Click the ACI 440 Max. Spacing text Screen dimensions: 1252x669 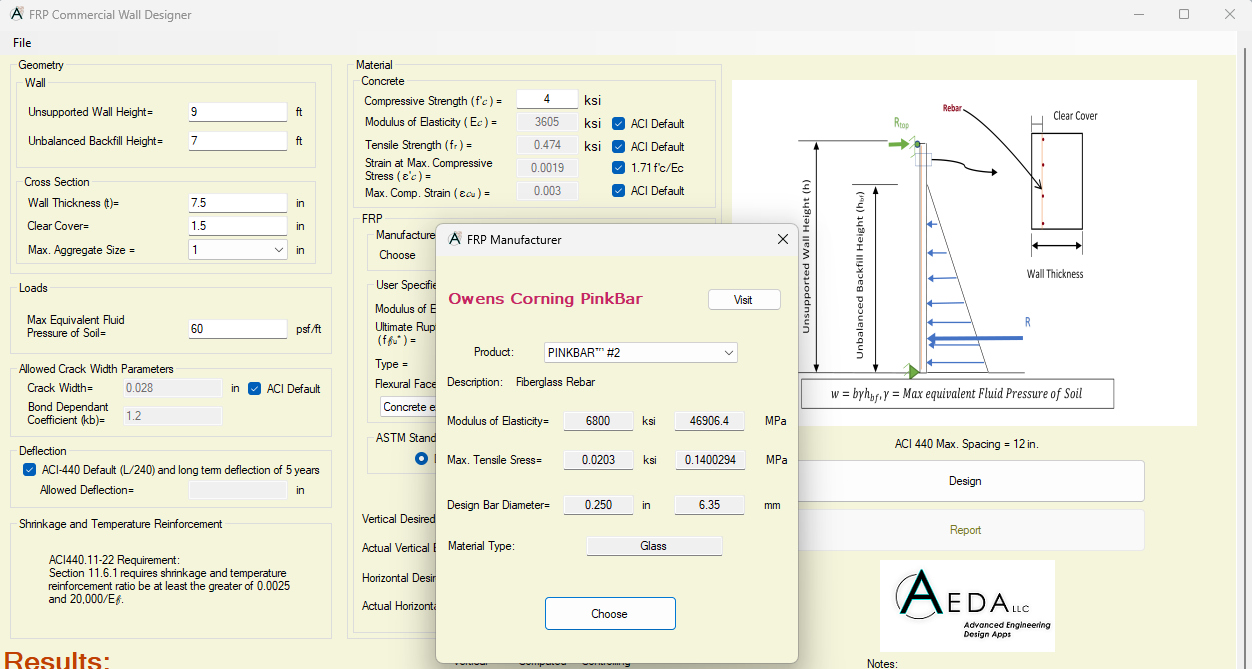click(x=965, y=443)
